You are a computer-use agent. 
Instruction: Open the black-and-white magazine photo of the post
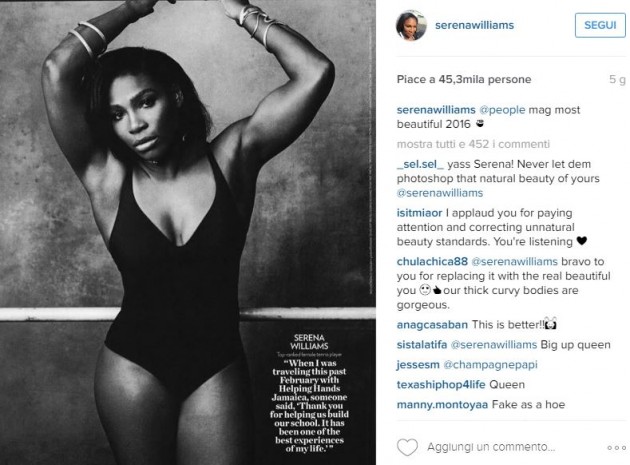[x=188, y=232]
